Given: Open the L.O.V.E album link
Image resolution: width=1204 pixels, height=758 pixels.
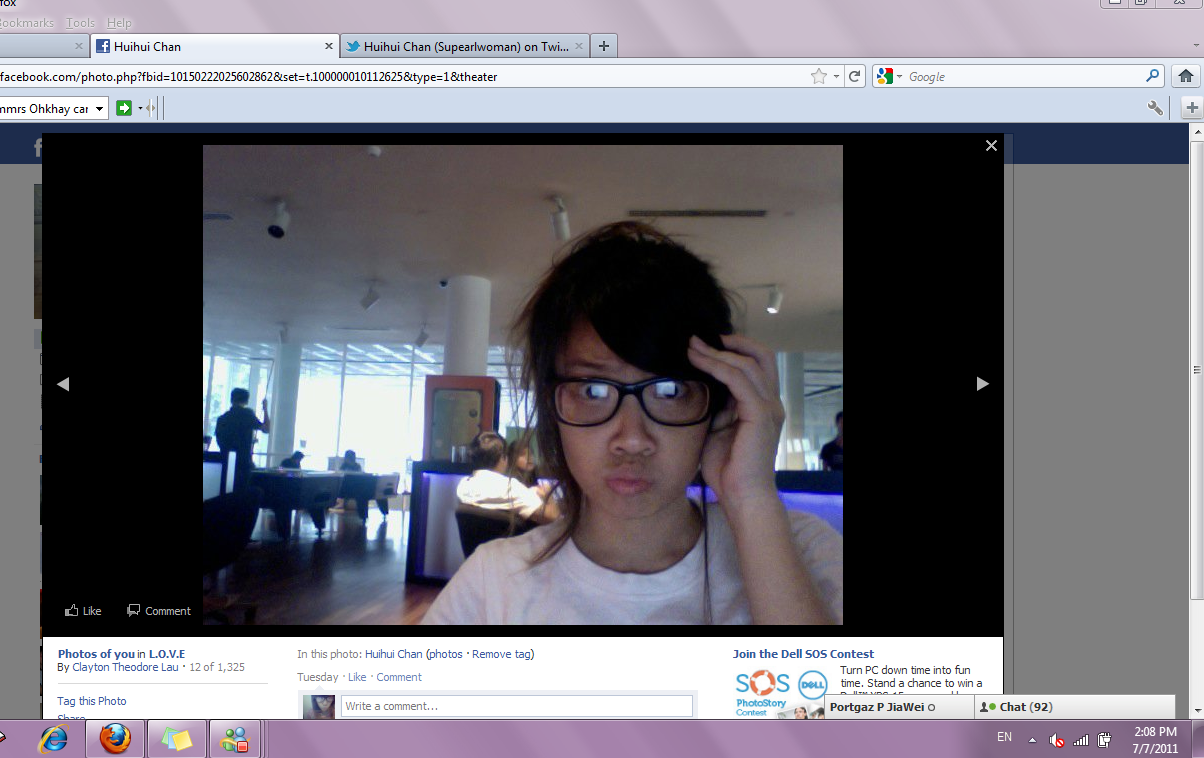Looking at the screenshot, I should tap(167, 654).
